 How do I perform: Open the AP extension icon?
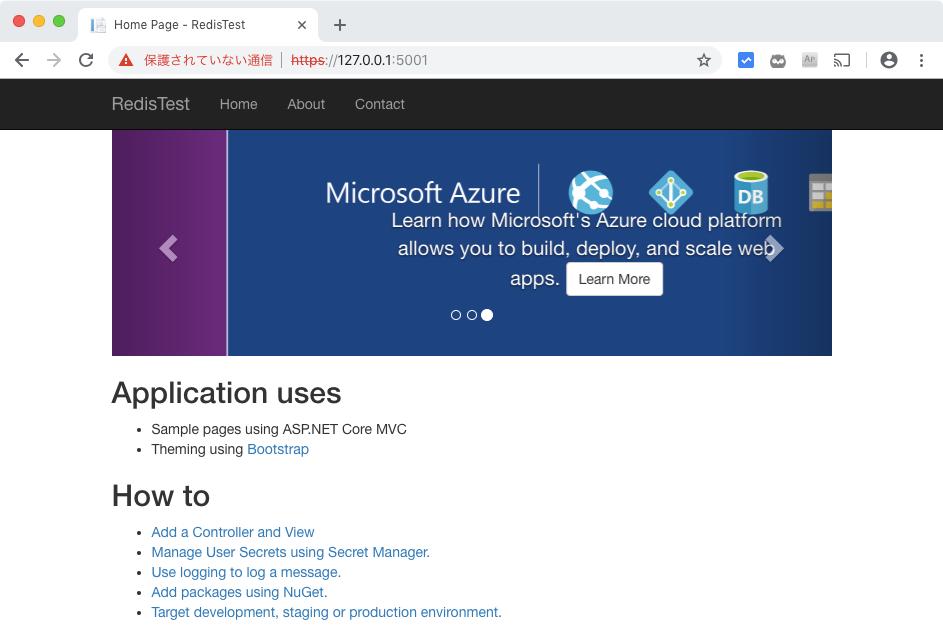pos(809,60)
